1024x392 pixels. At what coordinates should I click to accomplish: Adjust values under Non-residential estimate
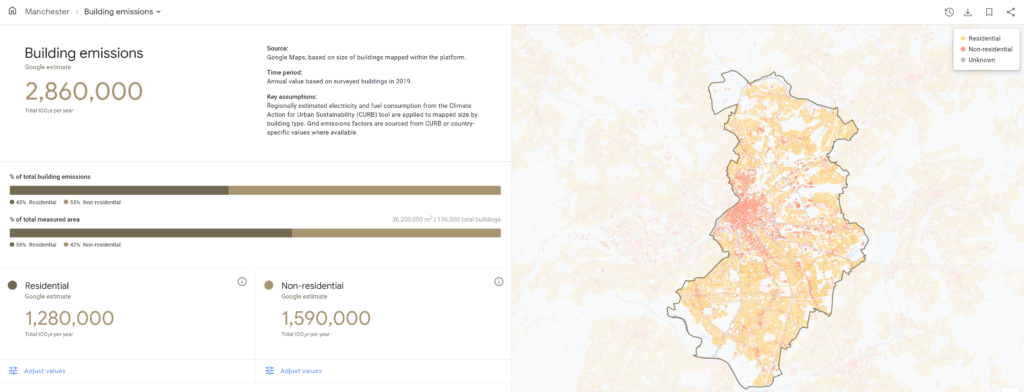(300, 371)
